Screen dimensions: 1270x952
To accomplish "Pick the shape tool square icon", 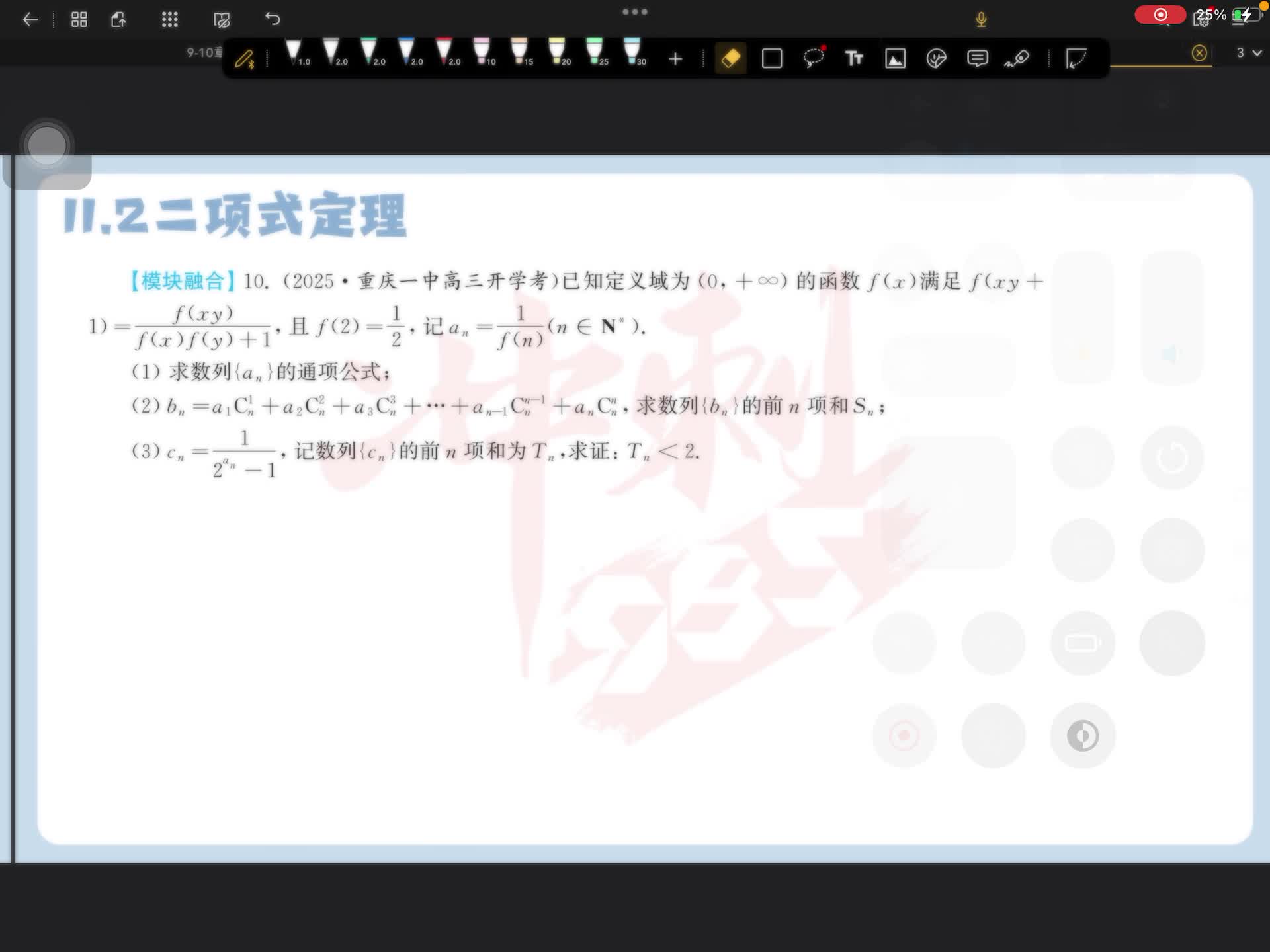I will coord(772,59).
